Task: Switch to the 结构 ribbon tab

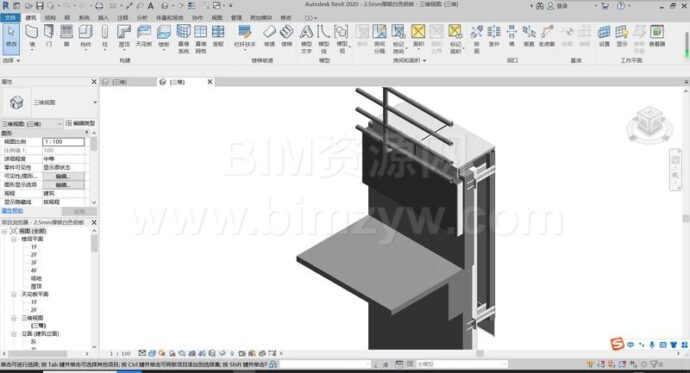Action: tap(50, 18)
